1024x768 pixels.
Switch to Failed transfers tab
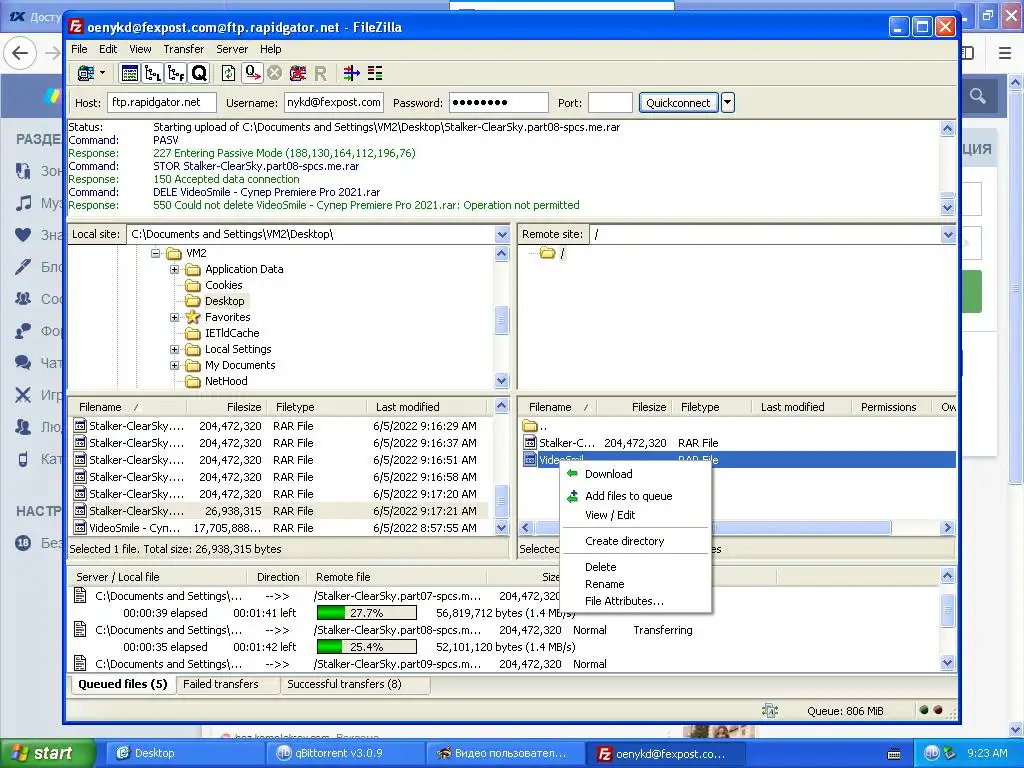pos(221,684)
